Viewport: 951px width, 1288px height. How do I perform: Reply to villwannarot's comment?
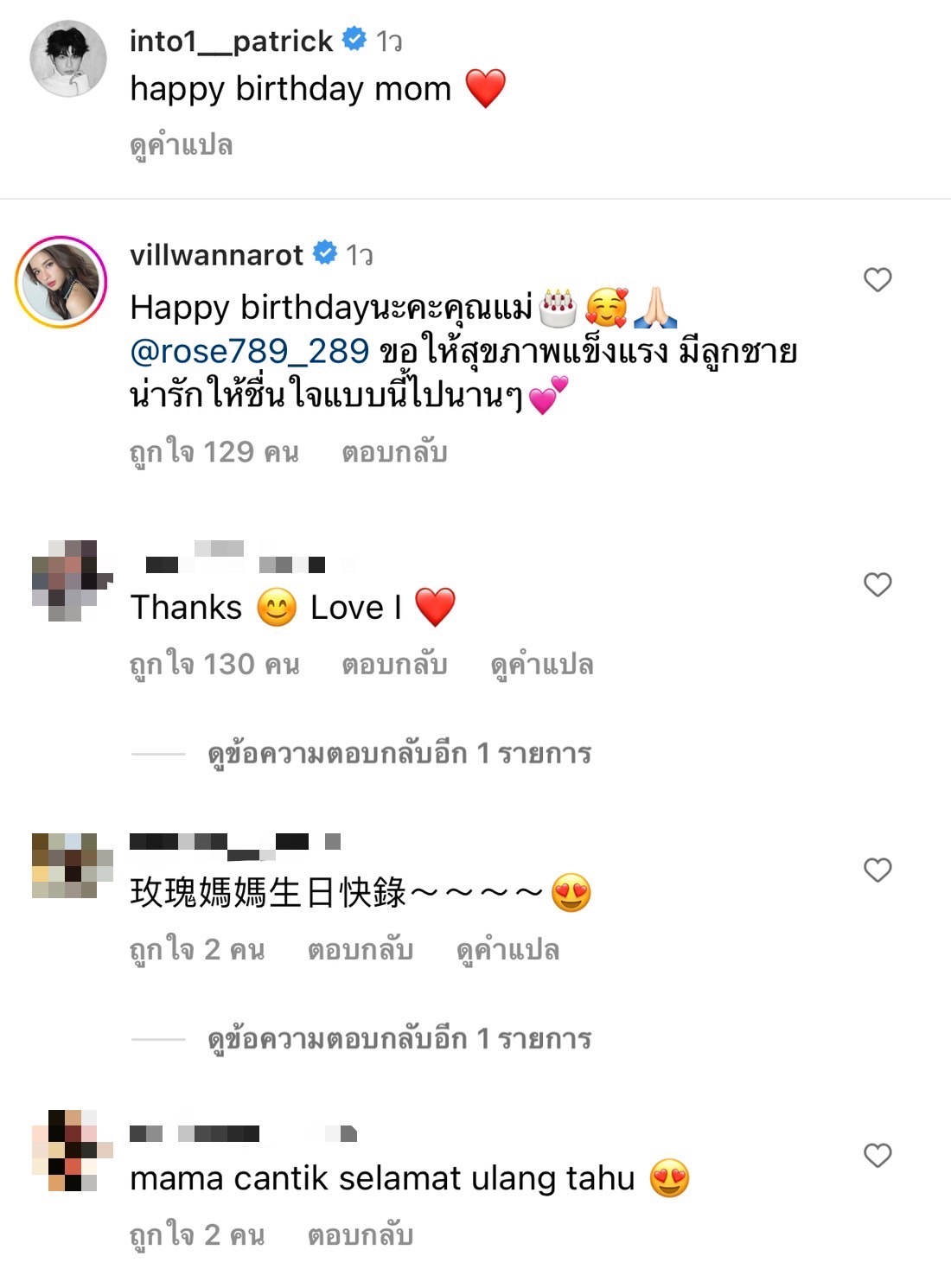tap(394, 451)
